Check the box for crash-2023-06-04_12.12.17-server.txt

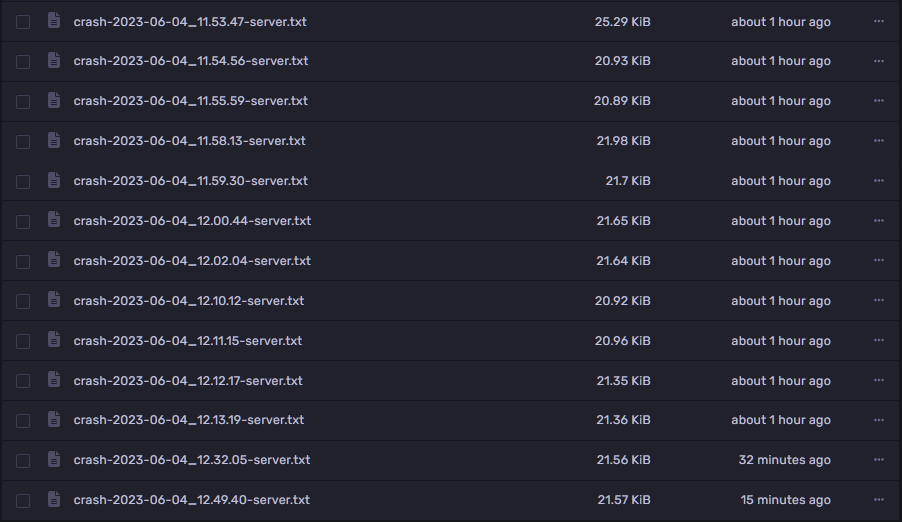[x=23, y=381]
